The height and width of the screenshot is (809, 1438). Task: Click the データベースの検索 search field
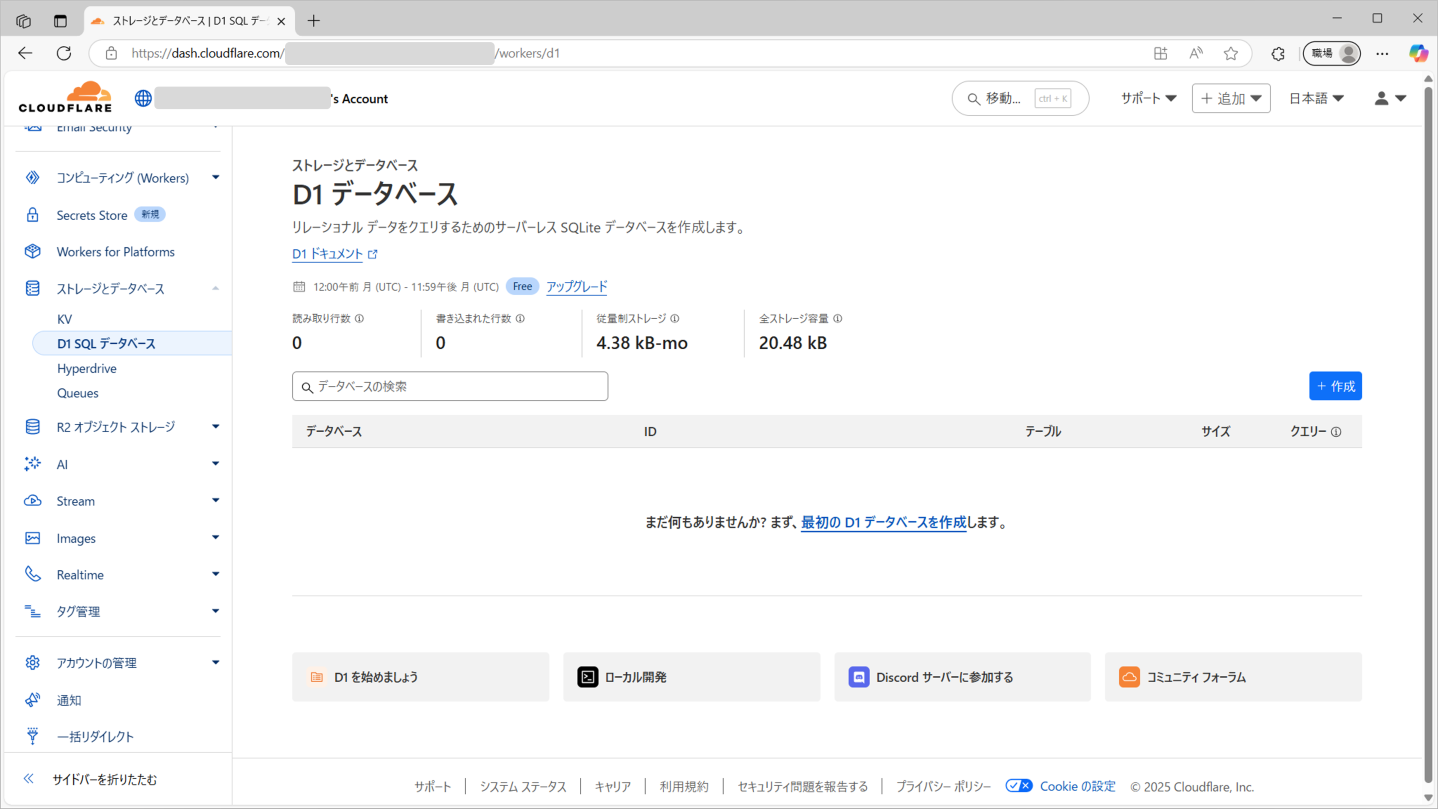450,386
